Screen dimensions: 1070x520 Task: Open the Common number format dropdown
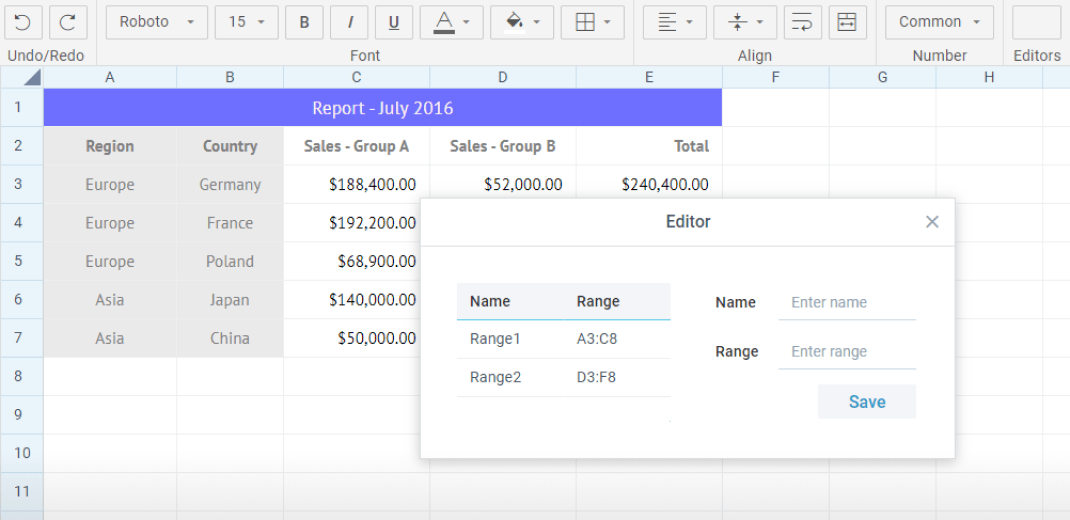[940, 23]
